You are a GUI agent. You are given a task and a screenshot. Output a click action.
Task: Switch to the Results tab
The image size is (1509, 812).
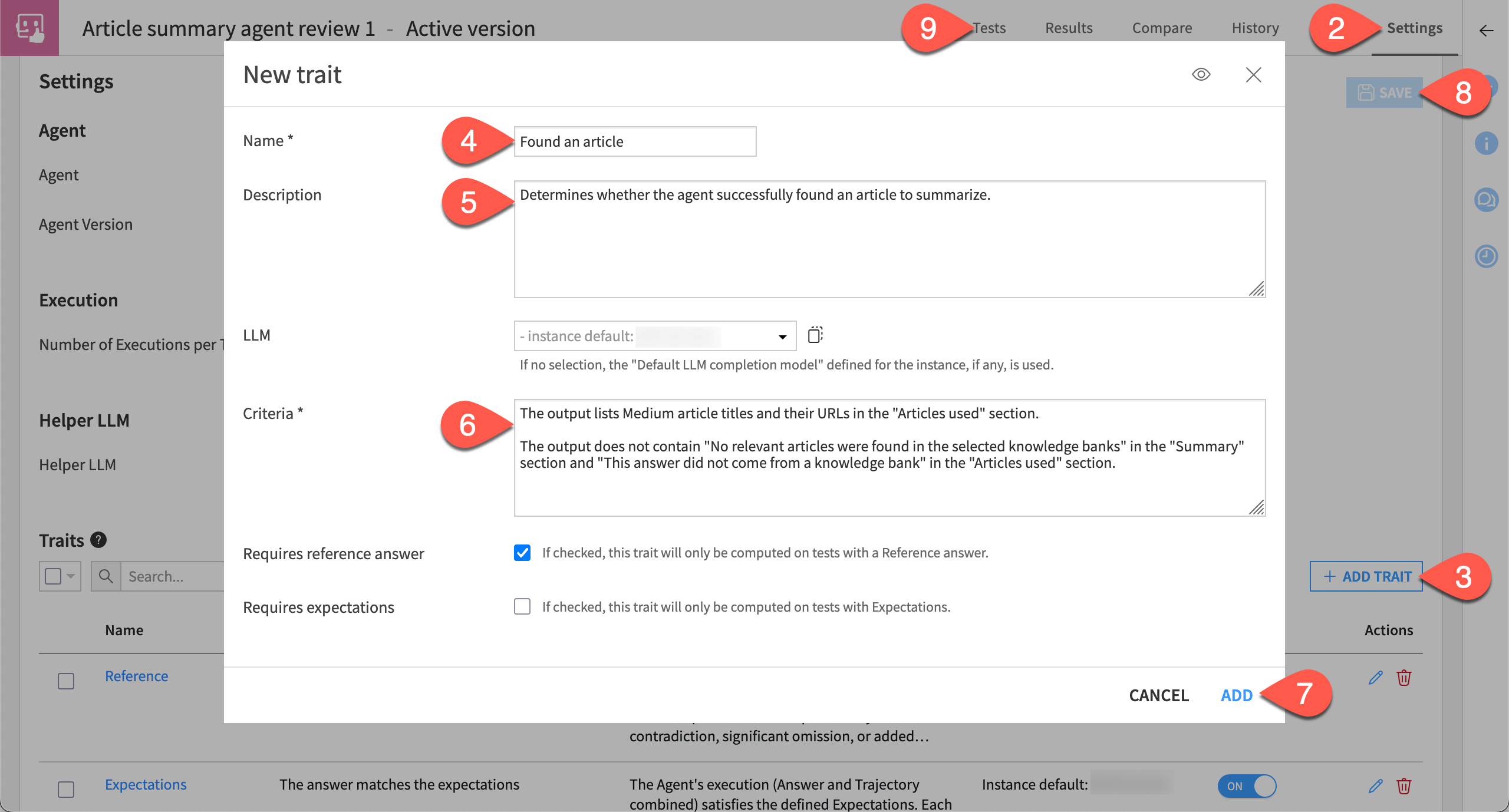[x=1068, y=28]
